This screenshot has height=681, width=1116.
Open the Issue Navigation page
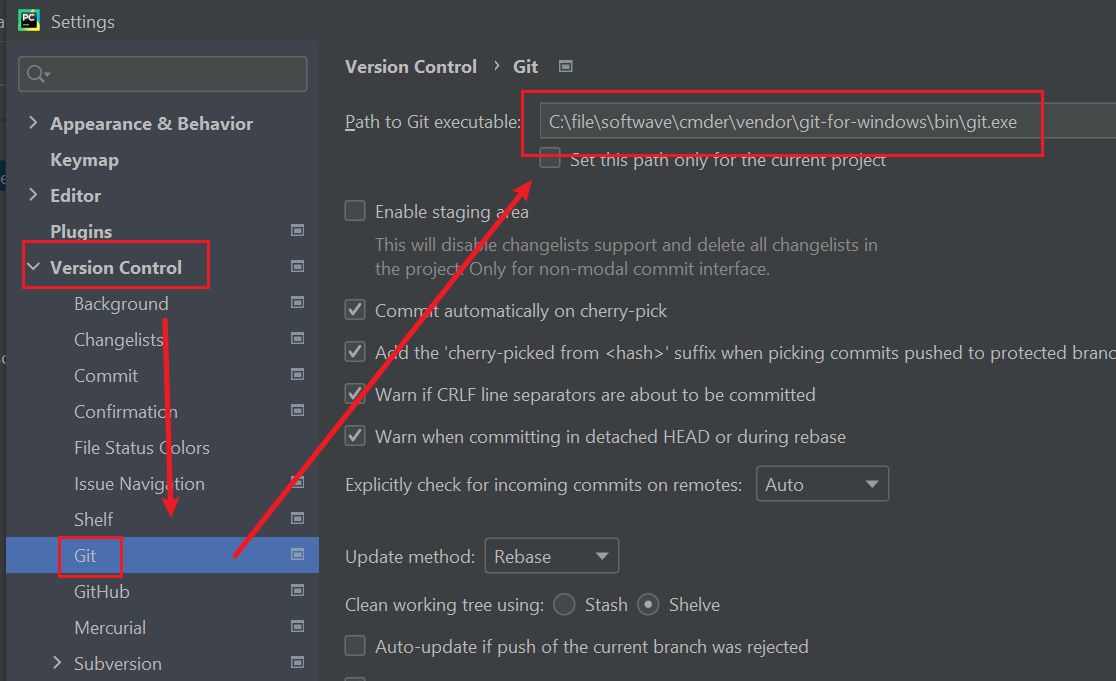click(140, 484)
